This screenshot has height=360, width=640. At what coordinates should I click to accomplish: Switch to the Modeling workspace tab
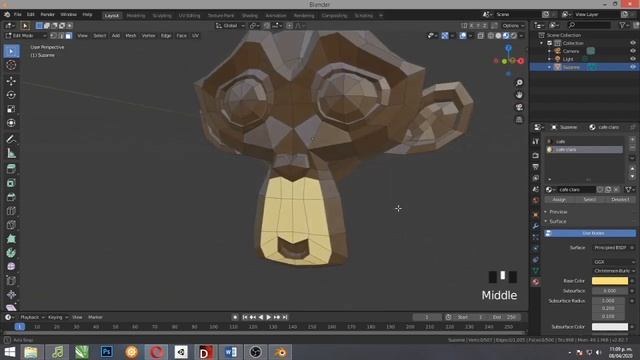[136, 16]
